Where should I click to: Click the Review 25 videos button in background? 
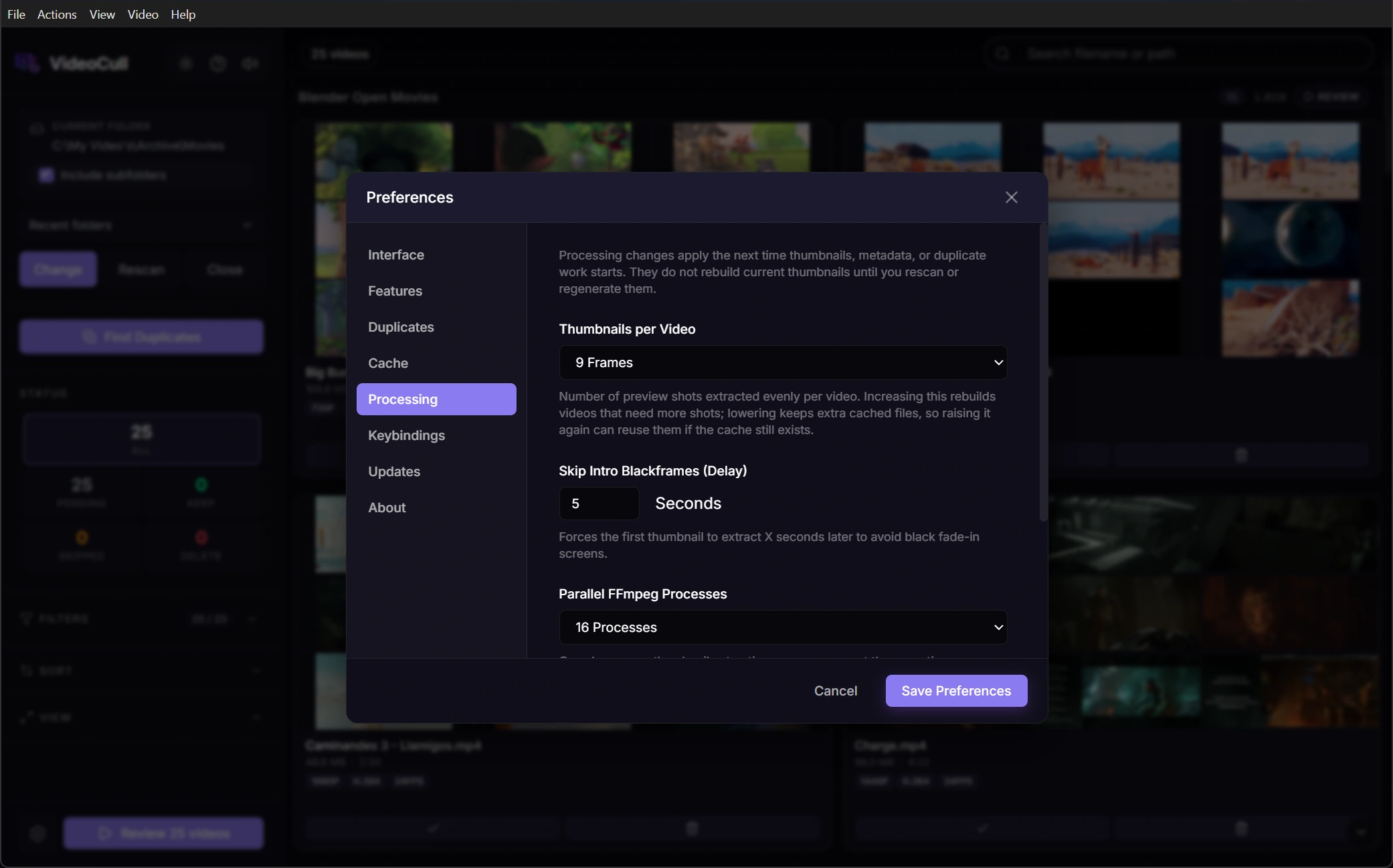163,833
